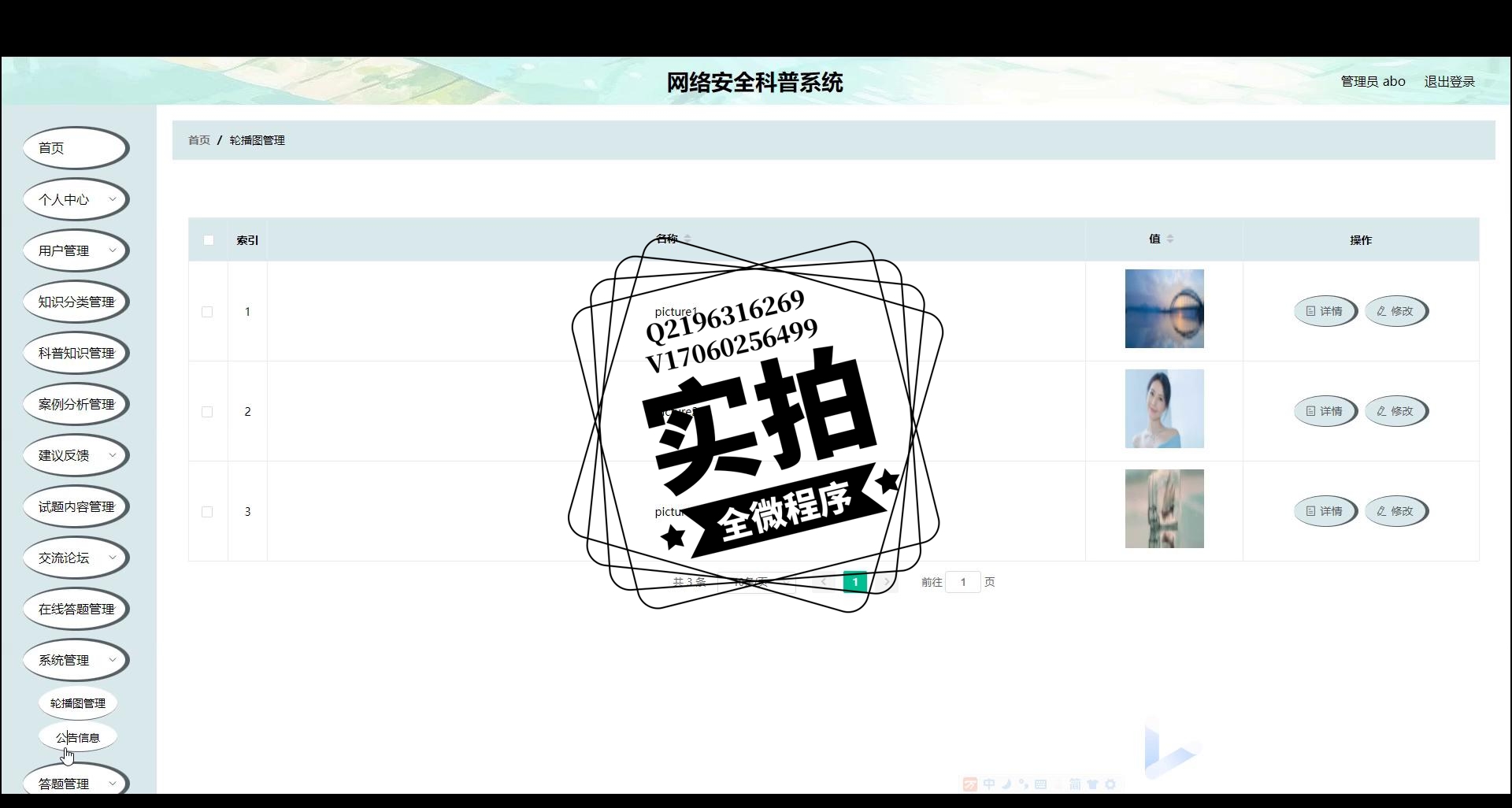Click the 操作 column header
The height and width of the screenshot is (808, 1512).
tap(1361, 240)
